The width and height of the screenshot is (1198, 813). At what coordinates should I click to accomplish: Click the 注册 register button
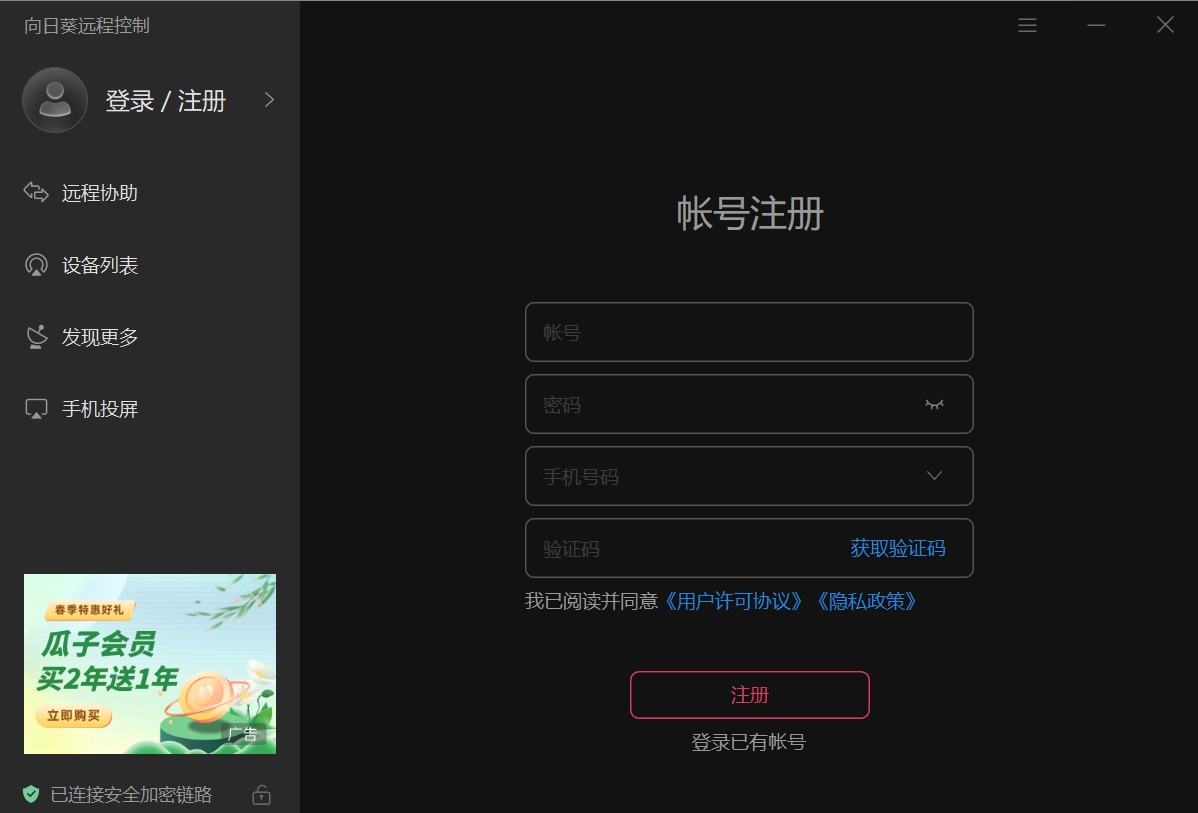point(749,694)
